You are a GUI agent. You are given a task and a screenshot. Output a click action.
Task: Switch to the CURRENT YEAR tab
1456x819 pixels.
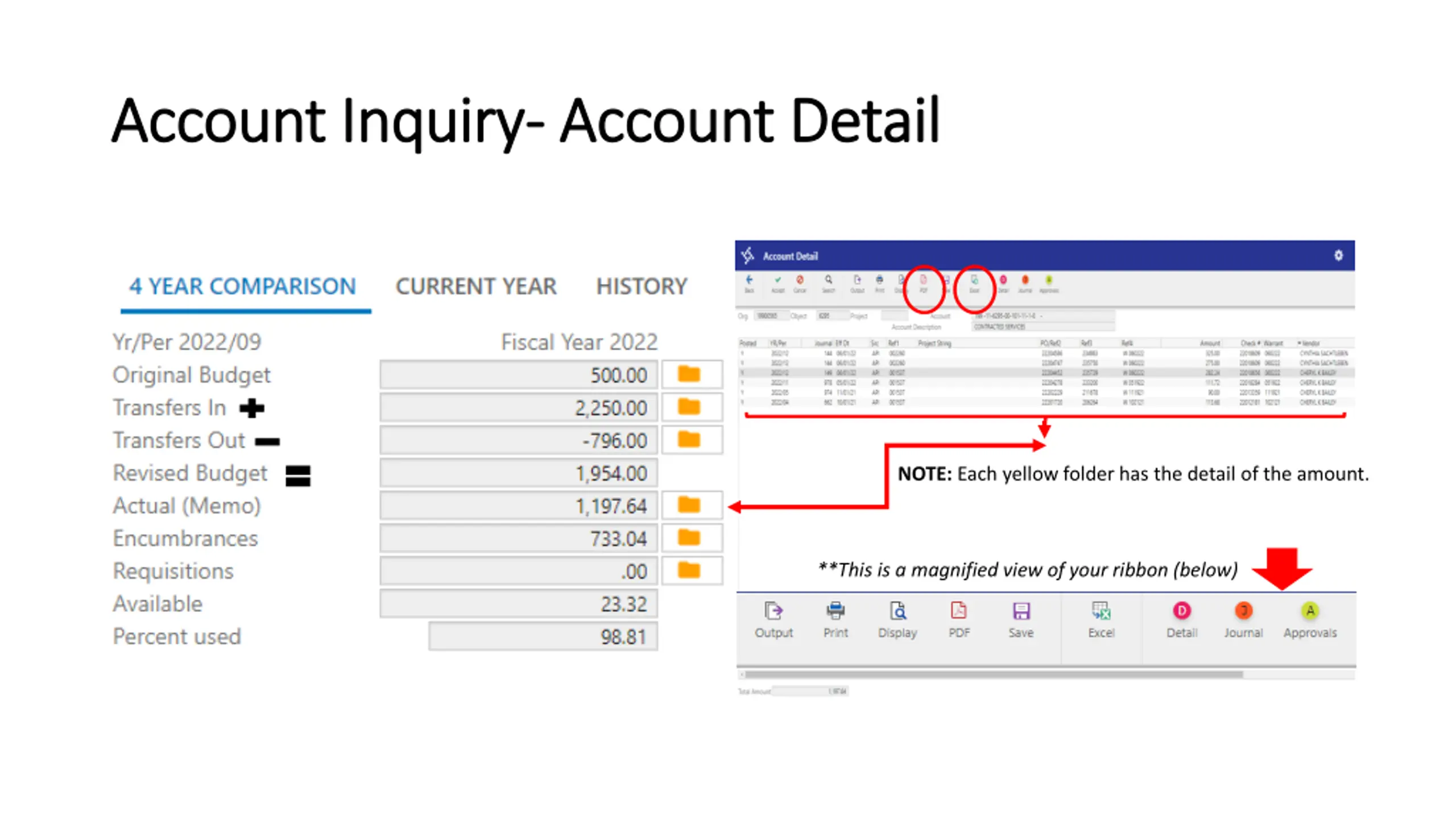(476, 287)
